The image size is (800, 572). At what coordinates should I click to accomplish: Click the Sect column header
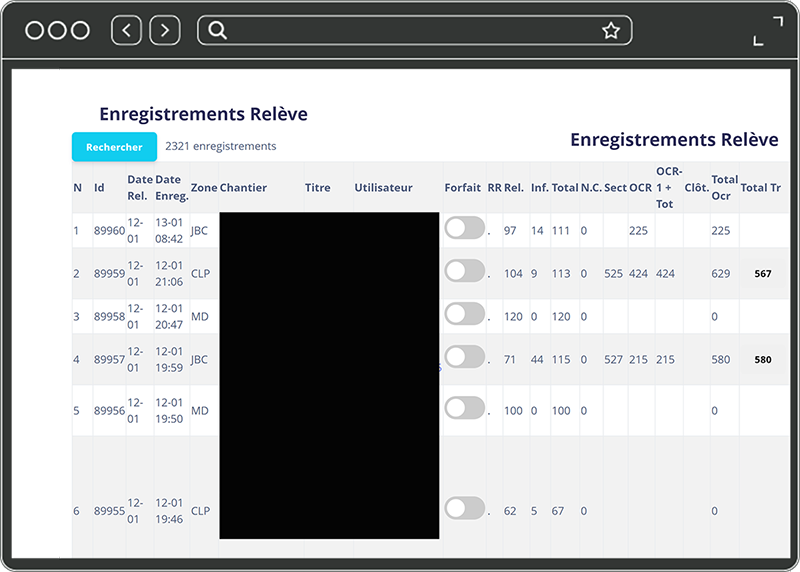point(615,188)
